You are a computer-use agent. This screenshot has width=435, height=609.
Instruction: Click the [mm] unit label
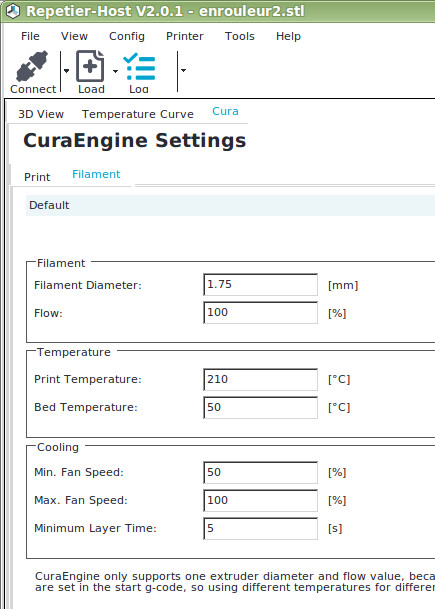click(343, 285)
